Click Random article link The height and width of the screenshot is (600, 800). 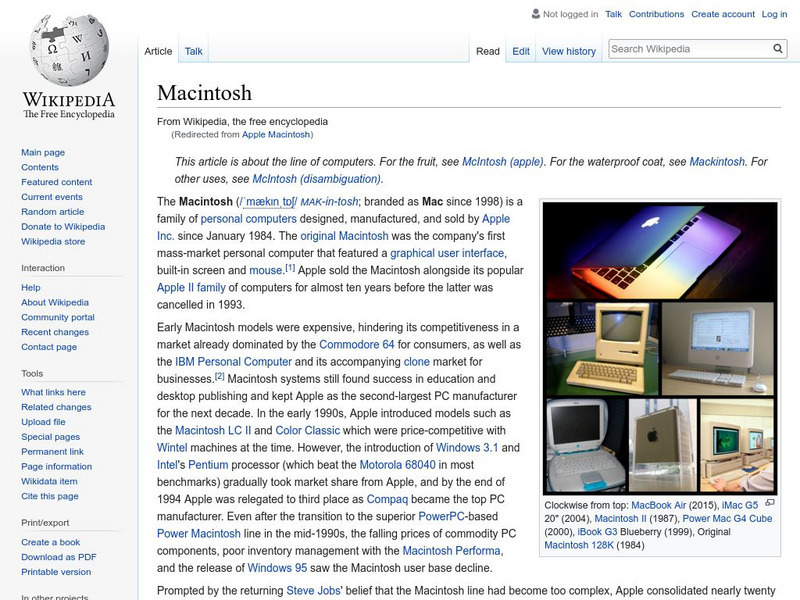tap(53, 211)
